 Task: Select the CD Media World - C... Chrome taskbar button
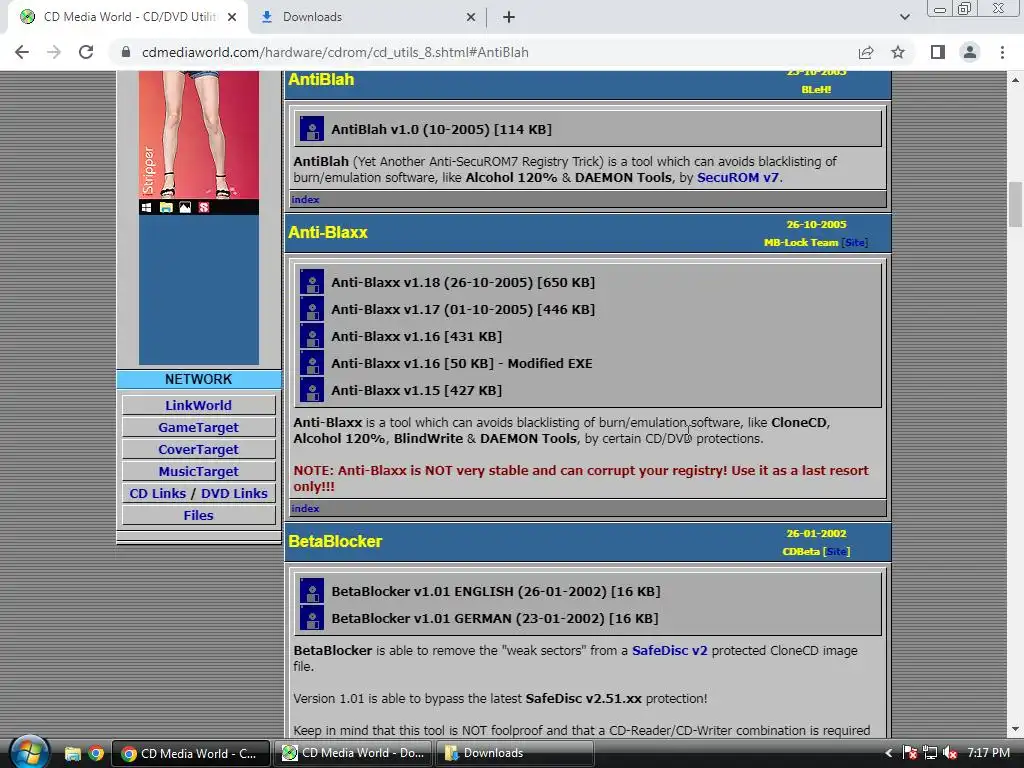click(x=191, y=753)
